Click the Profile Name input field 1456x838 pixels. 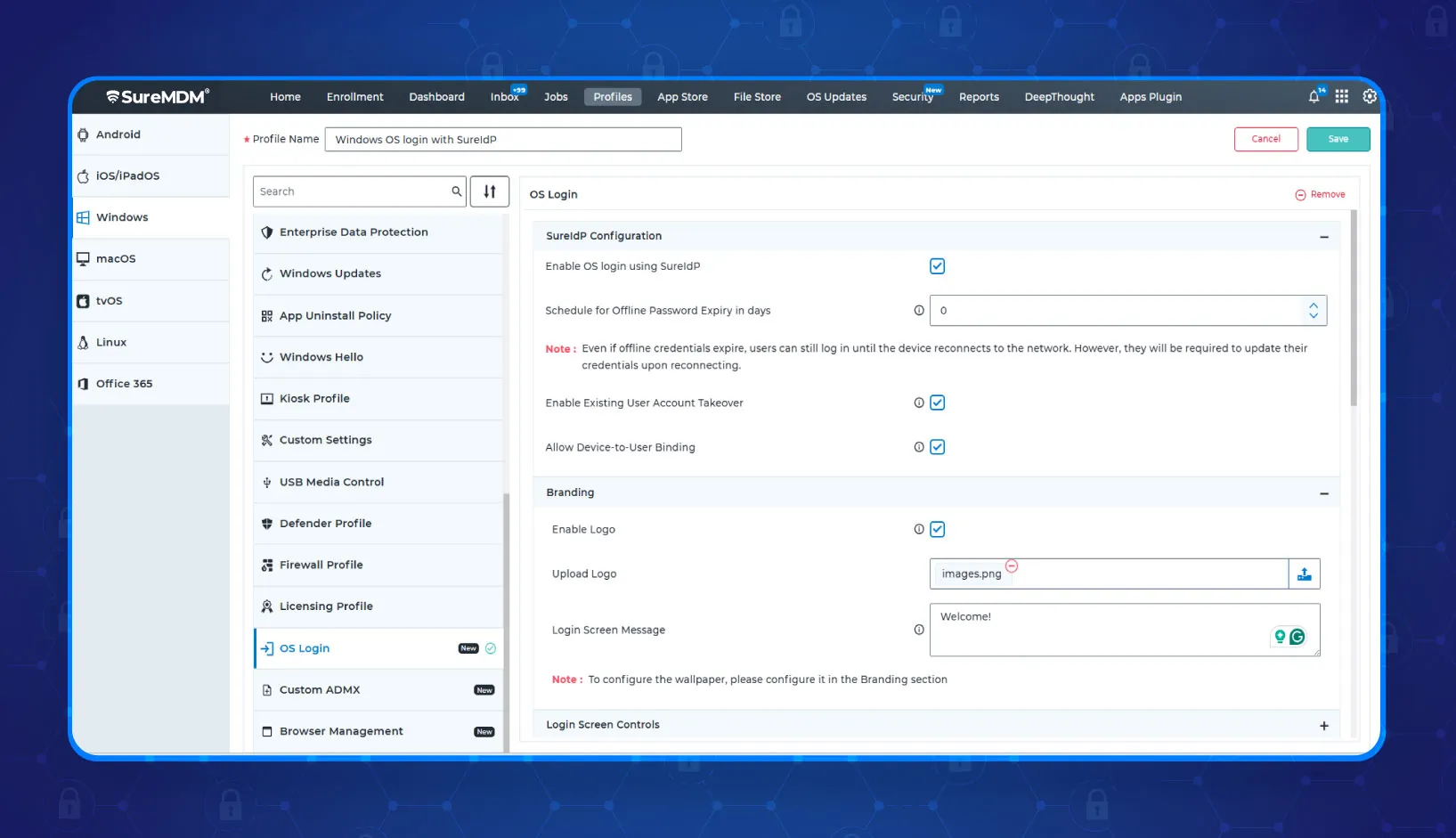coord(503,140)
